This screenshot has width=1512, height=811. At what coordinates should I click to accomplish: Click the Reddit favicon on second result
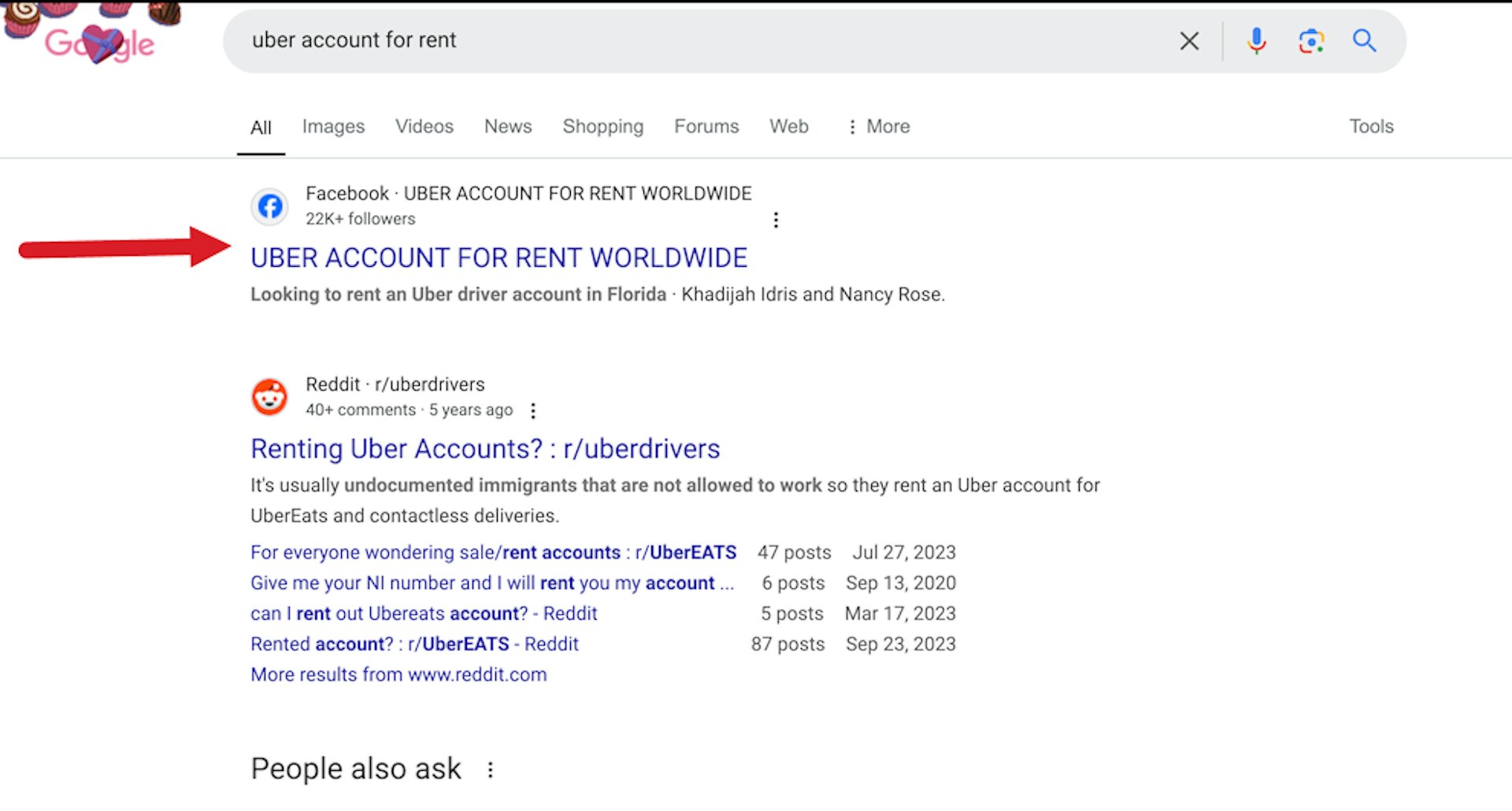pyautogui.click(x=270, y=397)
